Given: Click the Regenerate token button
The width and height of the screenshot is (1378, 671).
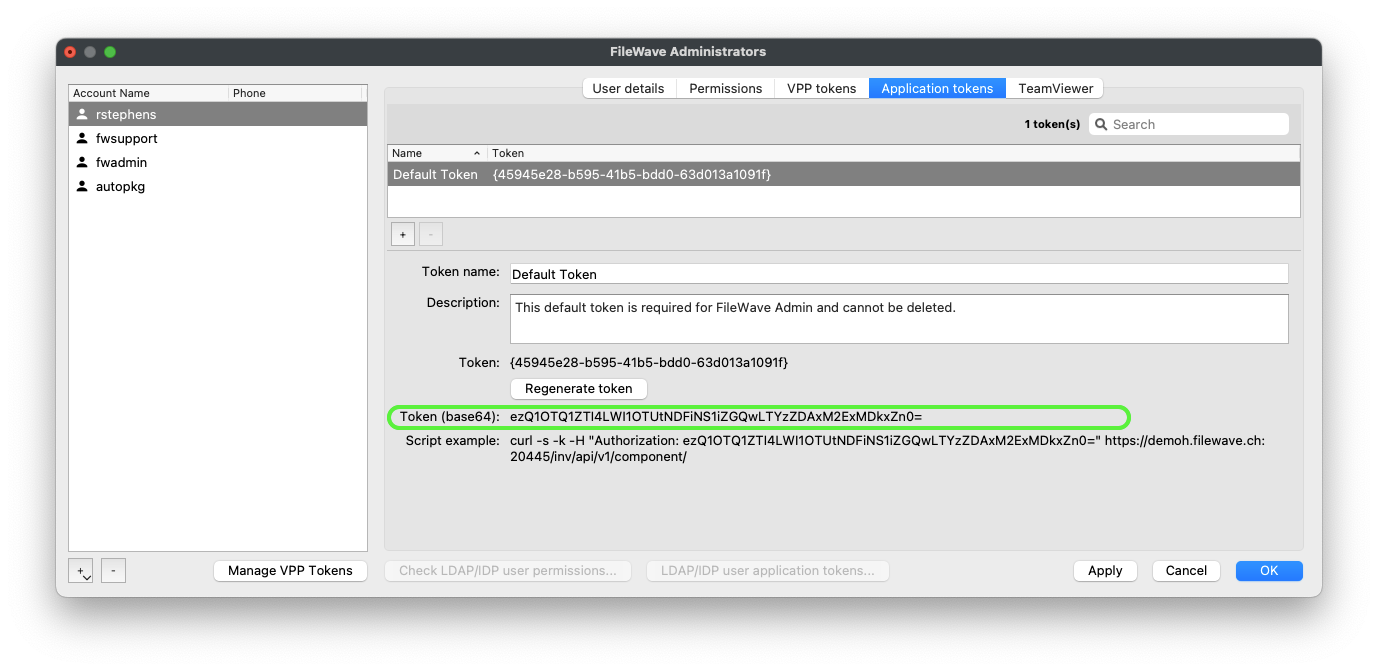Looking at the screenshot, I should click(578, 388).
